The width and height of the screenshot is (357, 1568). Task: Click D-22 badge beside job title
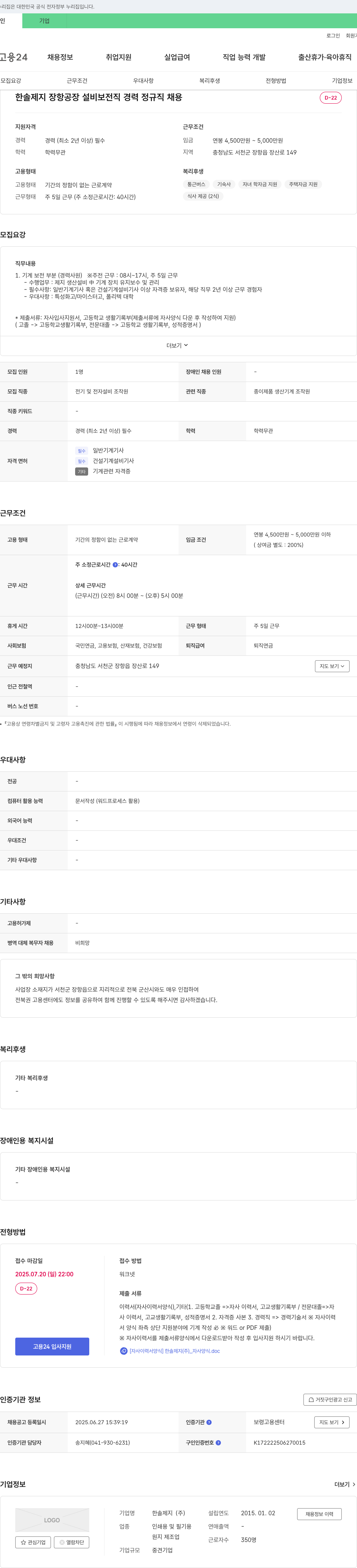[331, 97]
